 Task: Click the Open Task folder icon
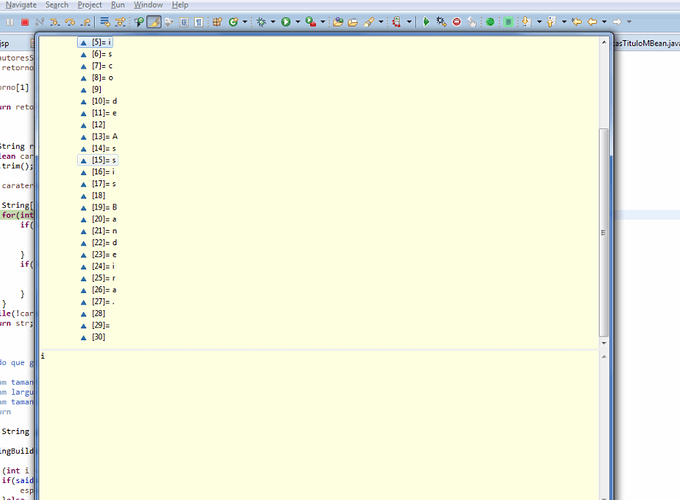pos(353,22)
